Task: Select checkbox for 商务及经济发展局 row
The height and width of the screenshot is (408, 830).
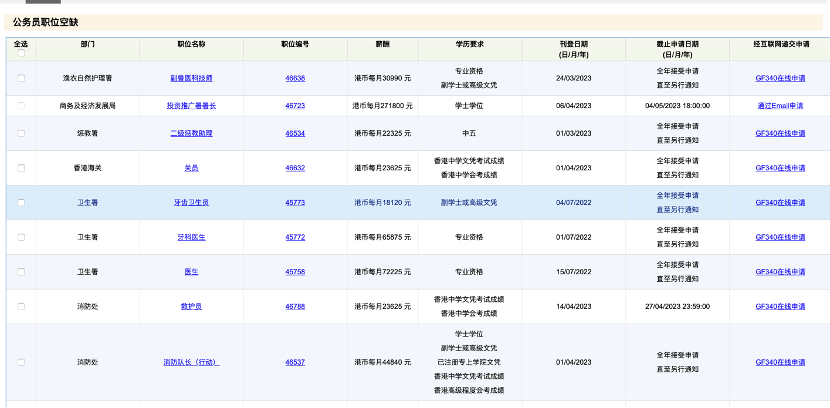Action: [21, 105]
